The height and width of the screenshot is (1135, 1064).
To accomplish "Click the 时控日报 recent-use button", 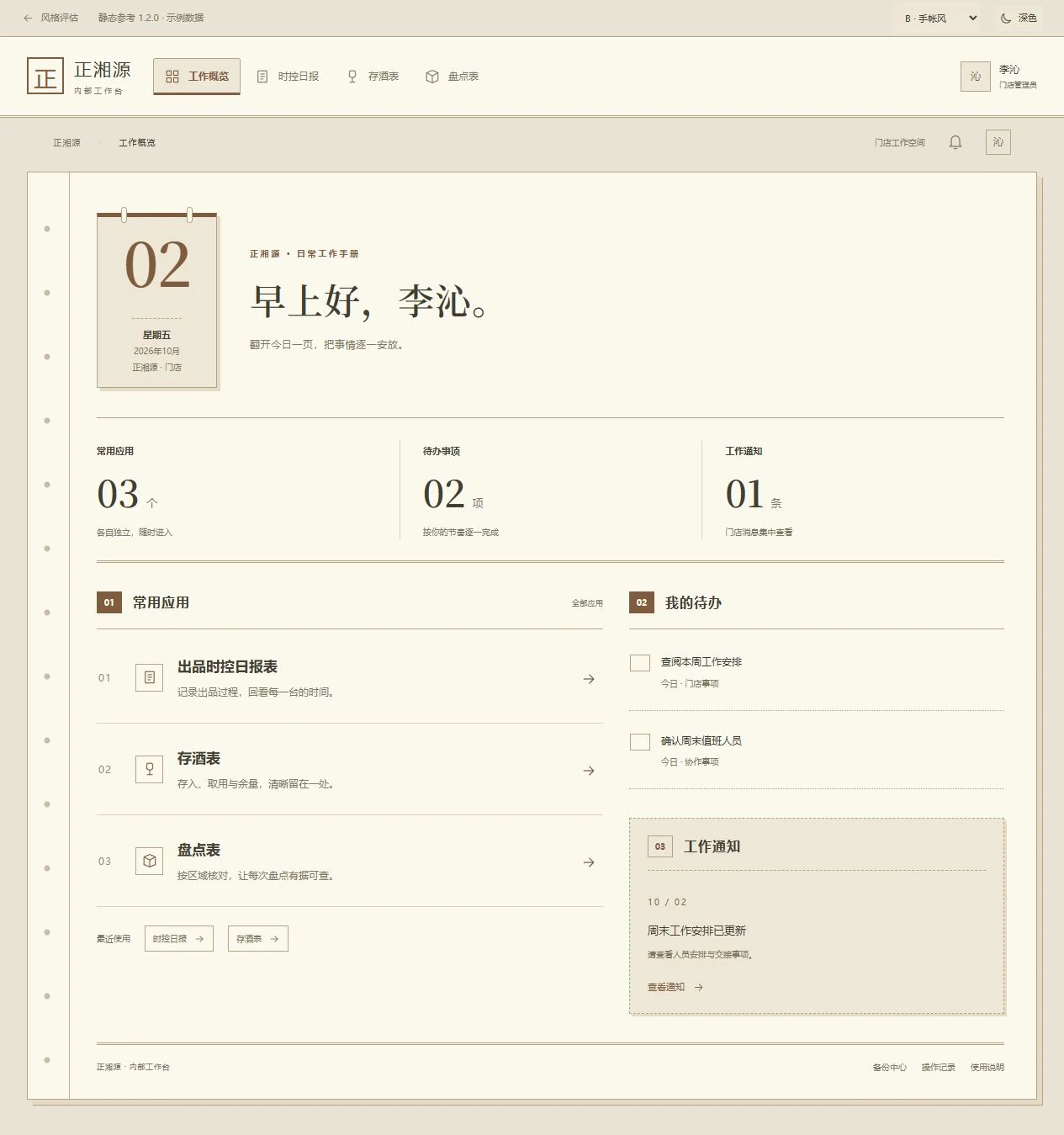I will [x=179, y=939].
